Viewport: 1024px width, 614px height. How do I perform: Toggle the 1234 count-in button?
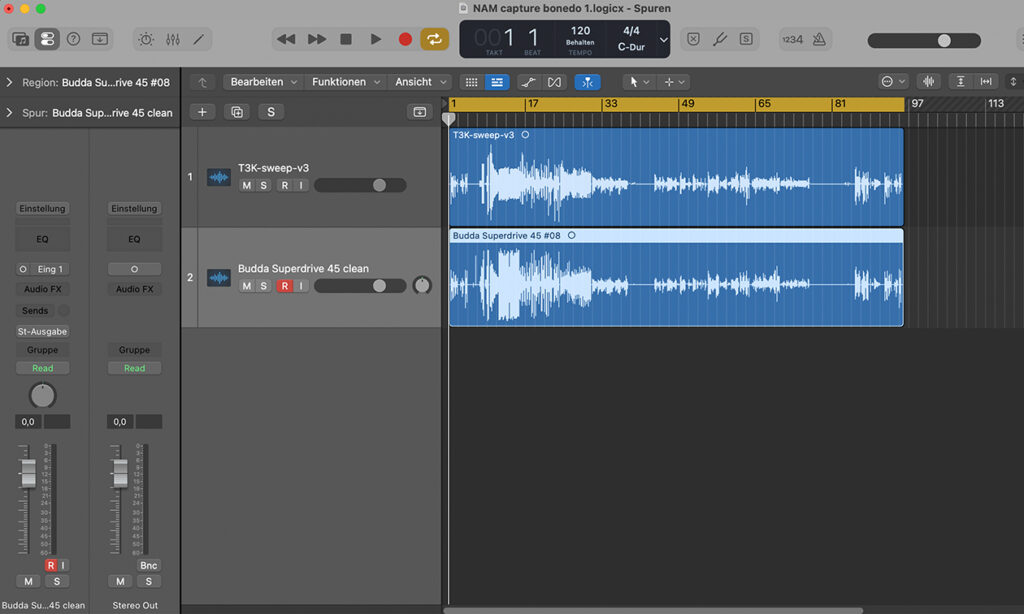(792, 39)
